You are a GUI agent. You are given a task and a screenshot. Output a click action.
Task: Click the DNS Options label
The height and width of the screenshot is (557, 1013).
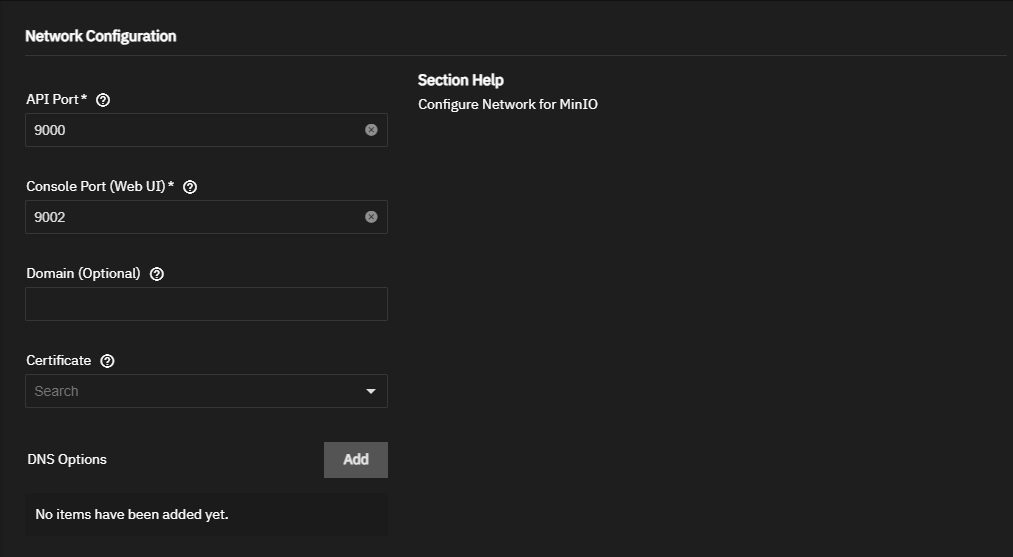(67, 459)
